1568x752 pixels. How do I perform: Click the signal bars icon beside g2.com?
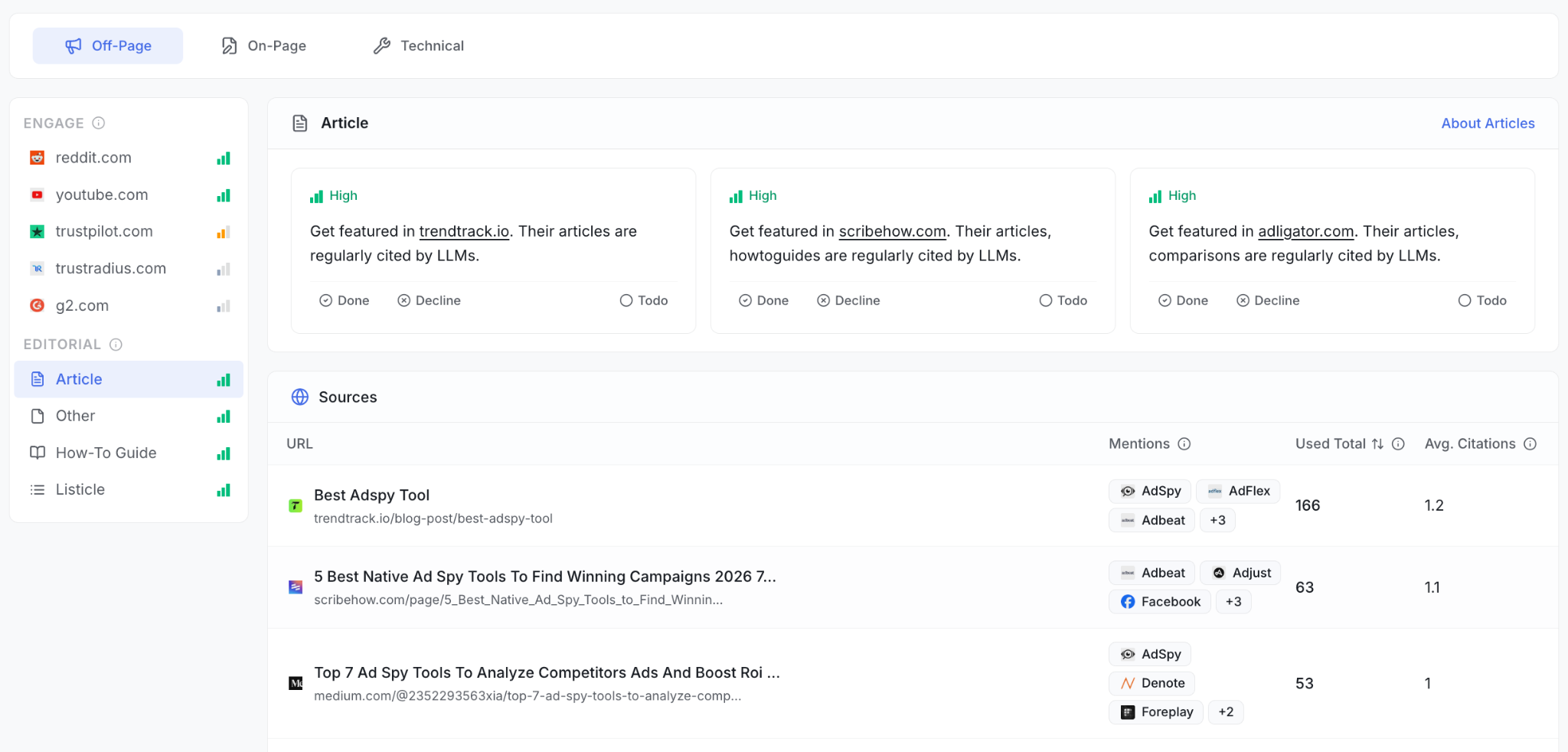[x=224, y=306]
